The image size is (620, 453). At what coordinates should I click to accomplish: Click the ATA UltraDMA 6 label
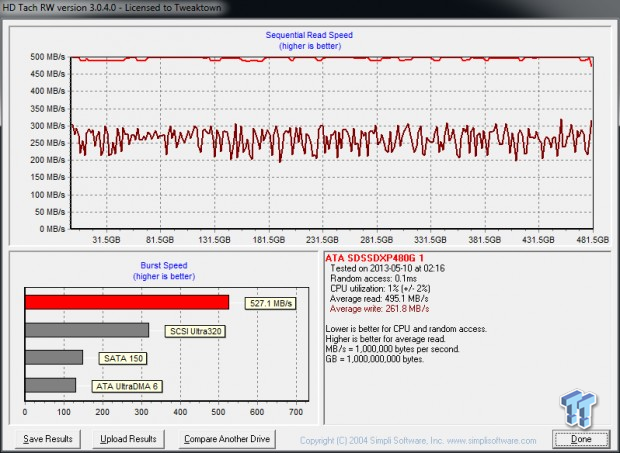point(127,386)
